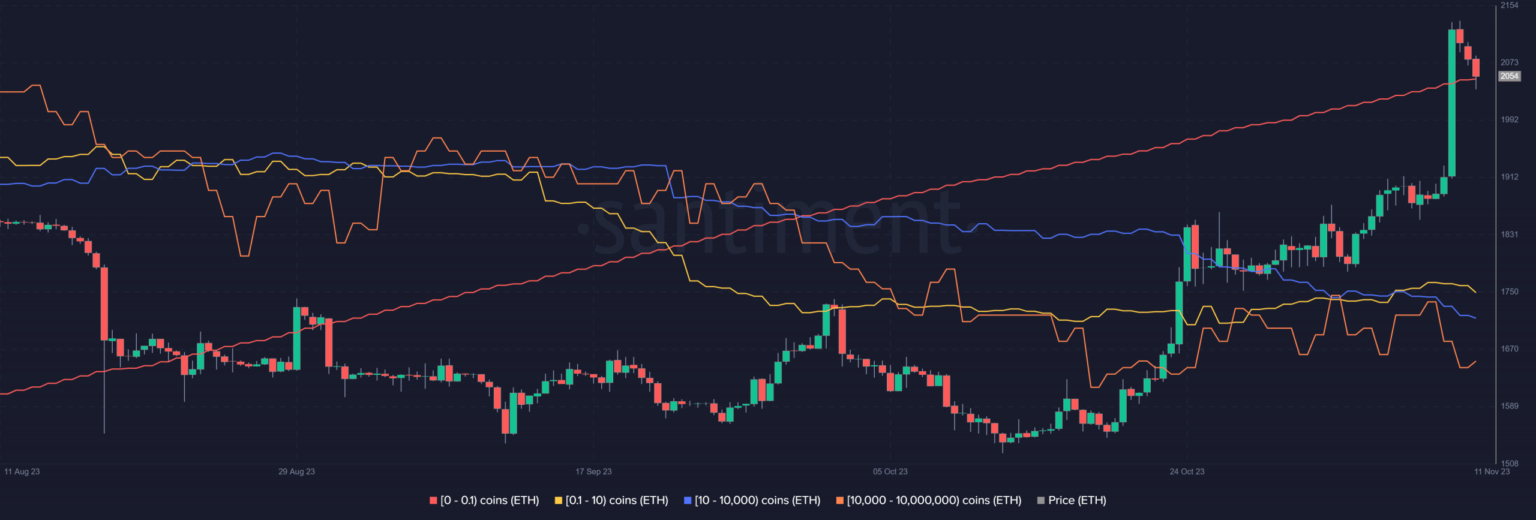This screenshot has width=1536, height=520.
Task: Toggle the Price (ETH) legend label
Action: tap(1077, 500)
